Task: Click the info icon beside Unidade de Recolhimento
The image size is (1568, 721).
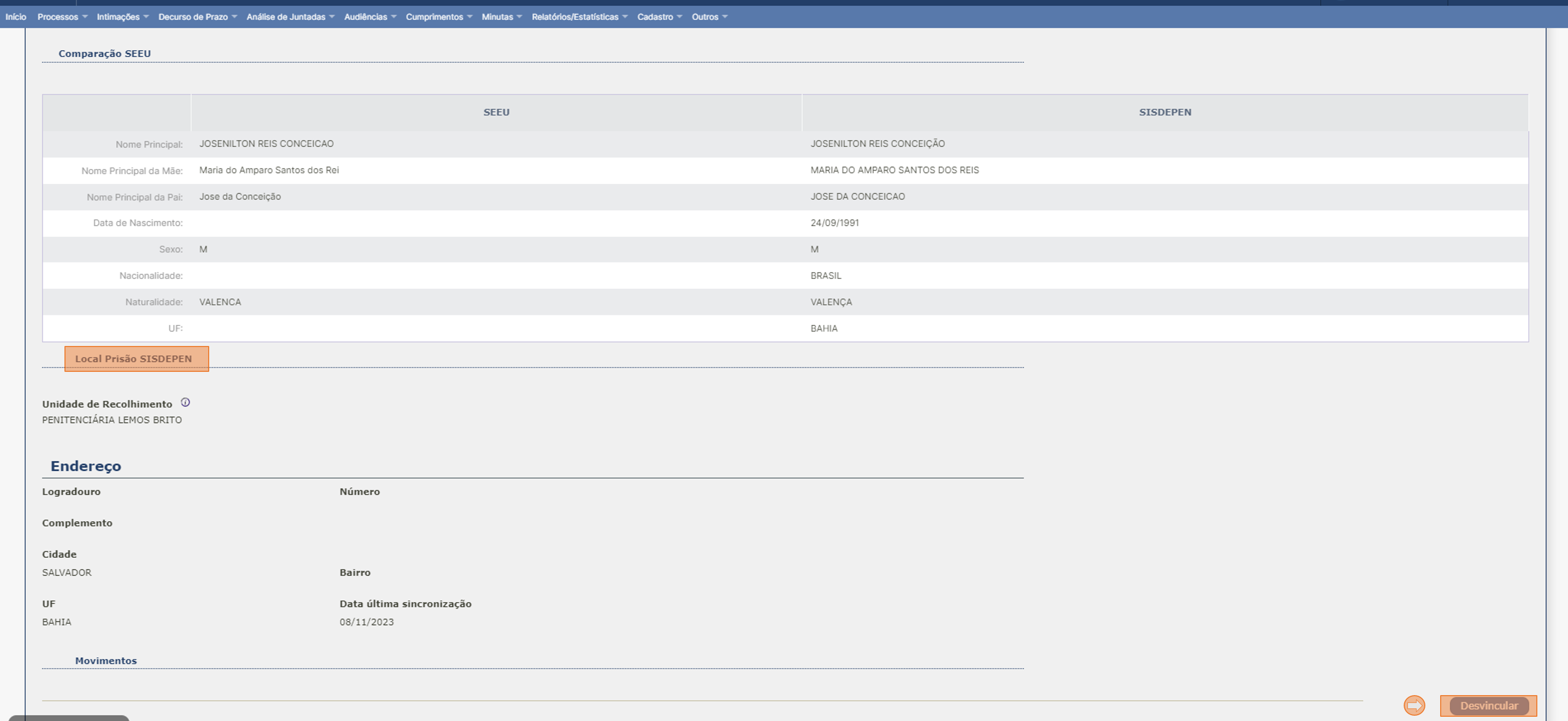Action: pyautogui.click(x=185, y=402)
